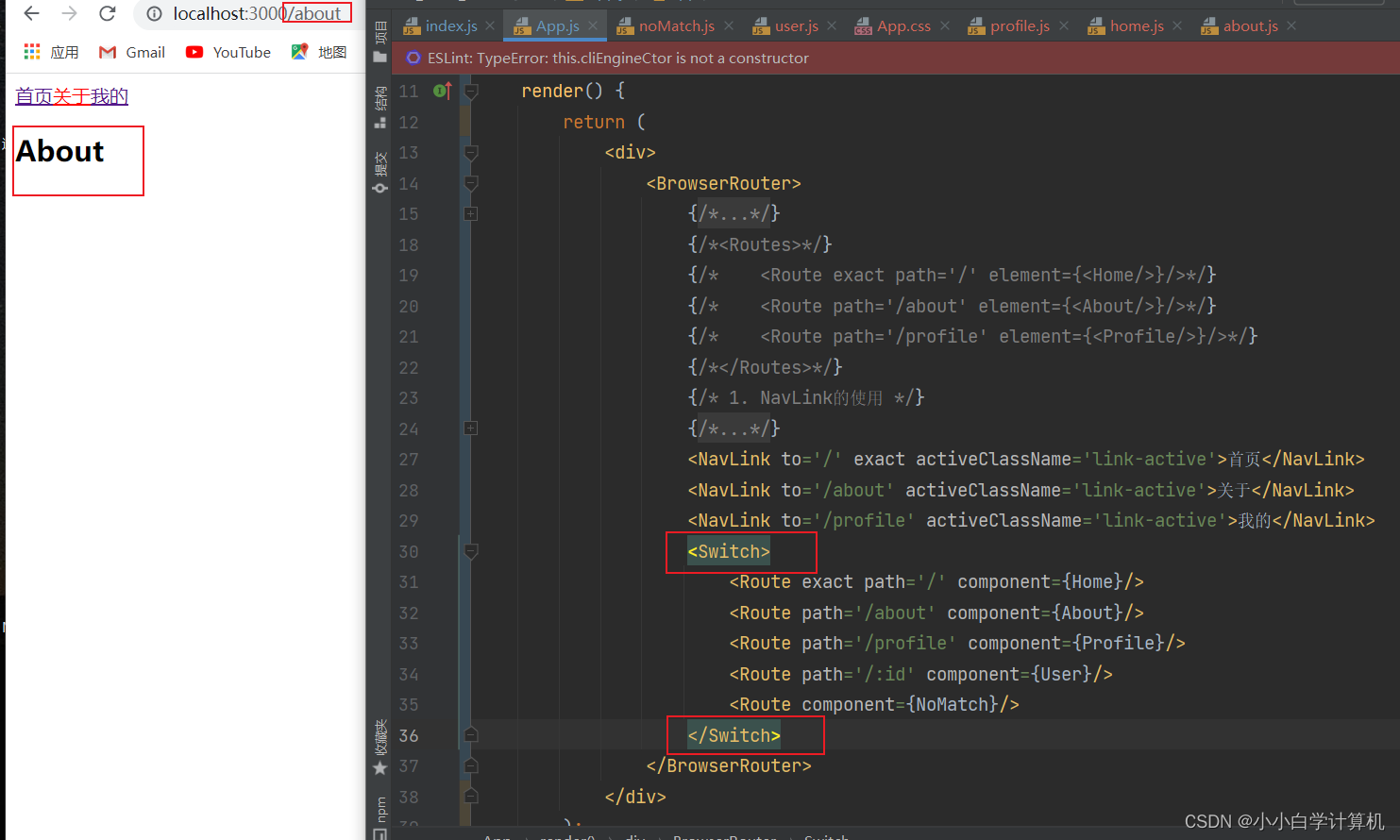
Task: Open YouTube from the bookmarks bar
Action: 227,52
